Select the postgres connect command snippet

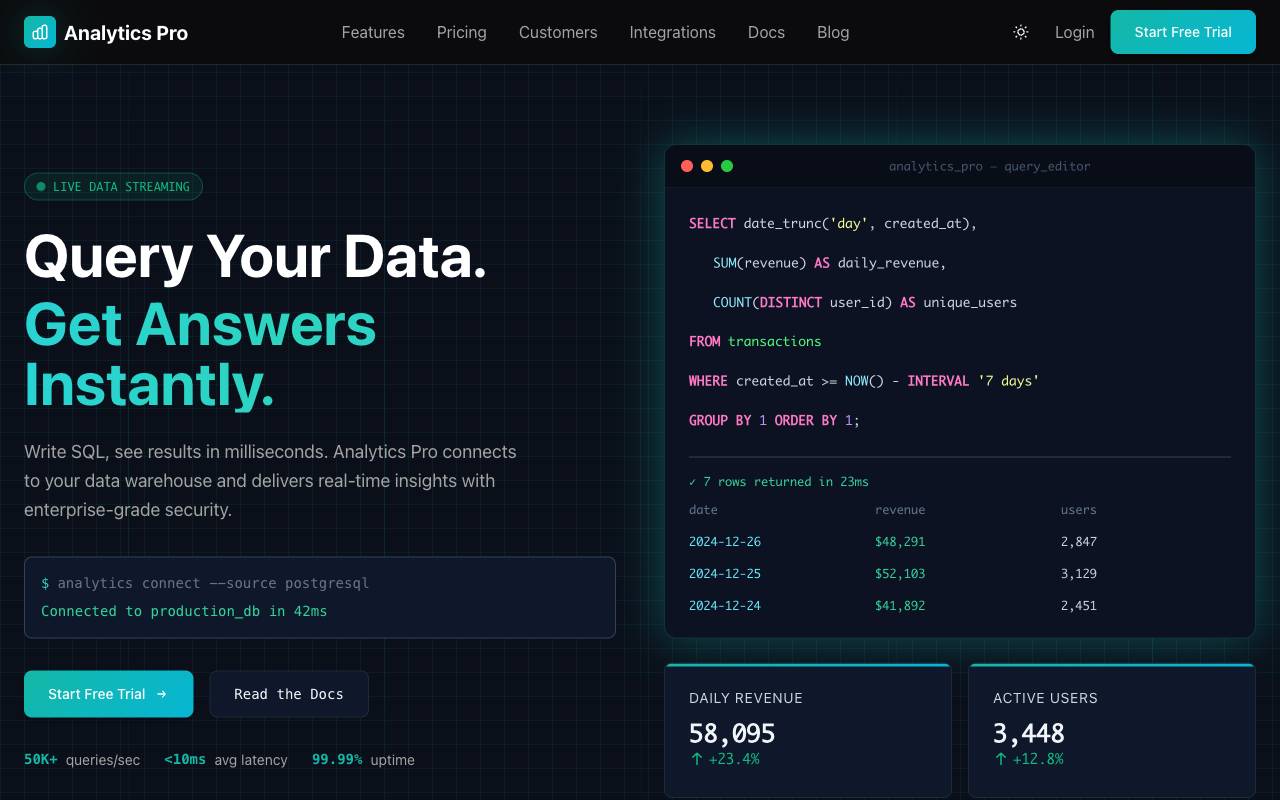[204, 583]
